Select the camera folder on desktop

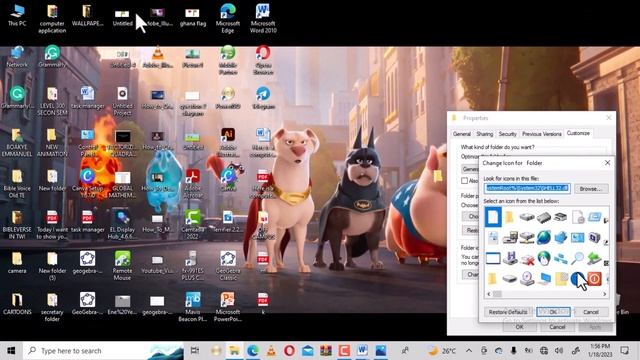point(17,263)
